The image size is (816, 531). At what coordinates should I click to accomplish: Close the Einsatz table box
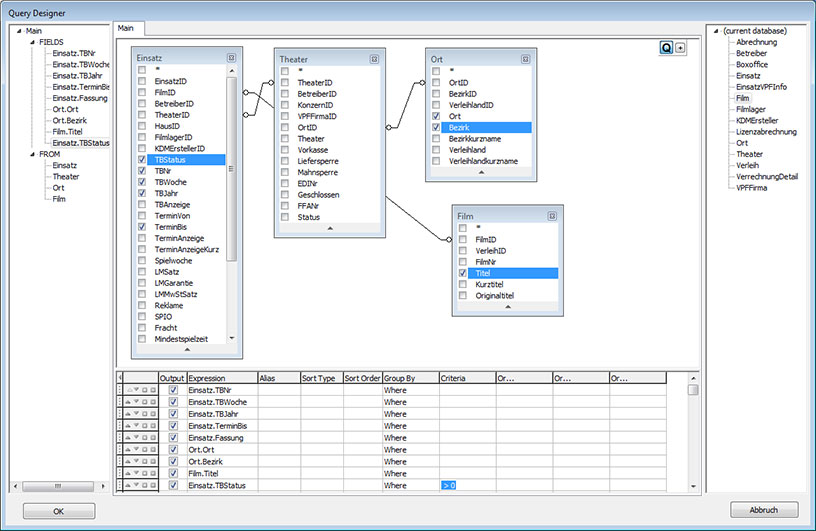(231, 58)
